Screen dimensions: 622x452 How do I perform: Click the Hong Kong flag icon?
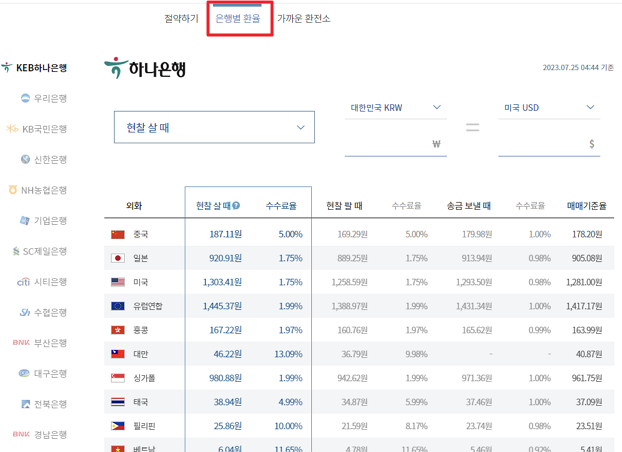pyautogui.click(x=118, y=330)
